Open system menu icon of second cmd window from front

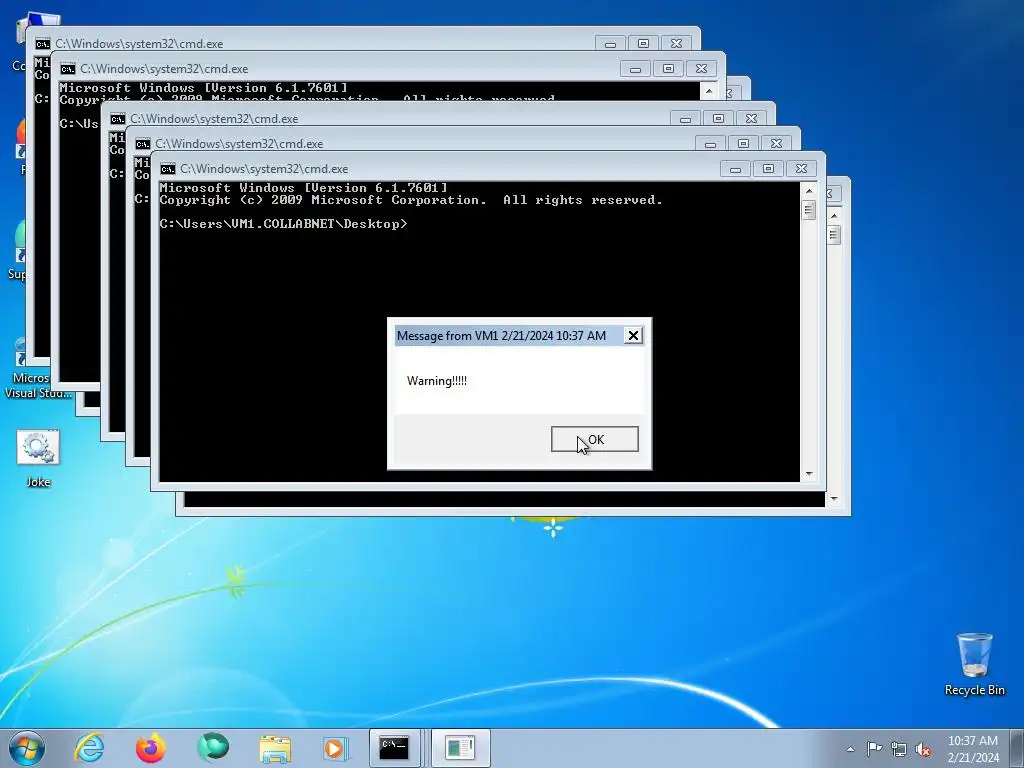(143, 144)
